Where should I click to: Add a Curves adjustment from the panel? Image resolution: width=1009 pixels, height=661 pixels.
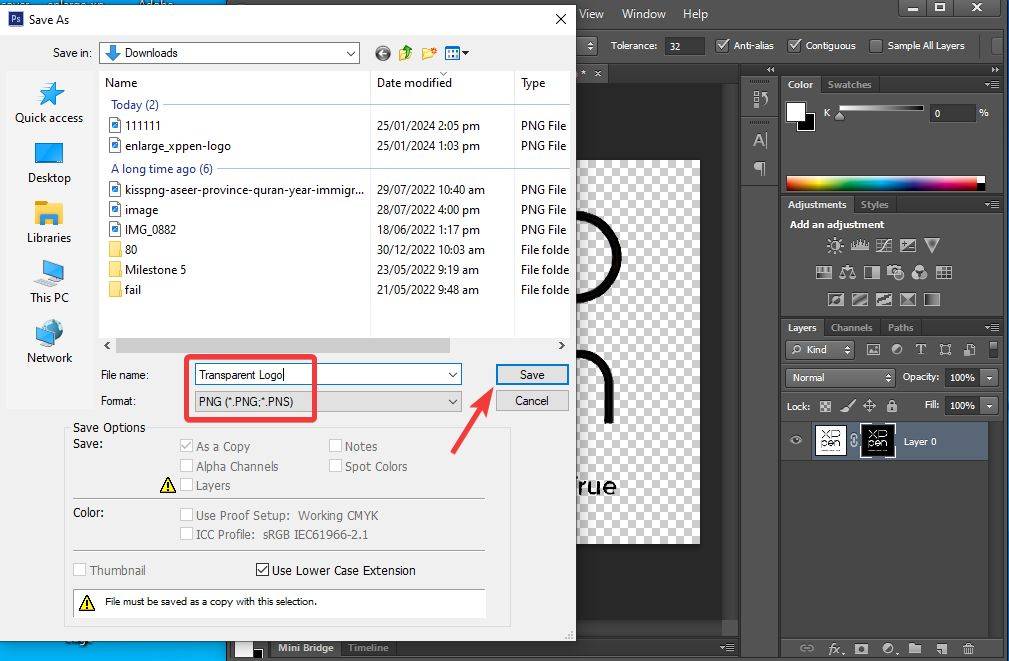click(x=883, y=246)
